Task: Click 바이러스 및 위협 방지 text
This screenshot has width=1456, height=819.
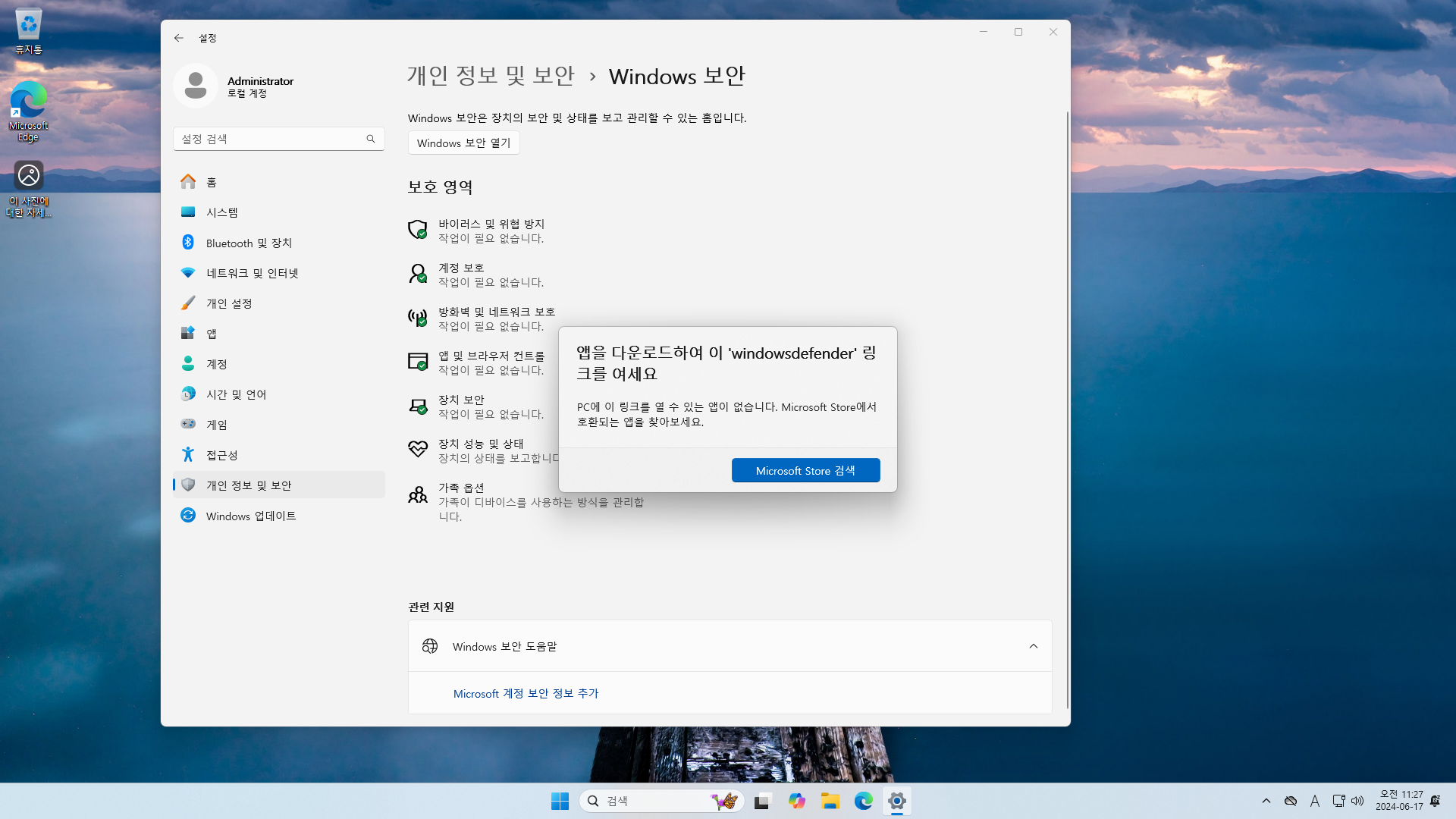Action: pyautogui.click(x=491, y=224)
